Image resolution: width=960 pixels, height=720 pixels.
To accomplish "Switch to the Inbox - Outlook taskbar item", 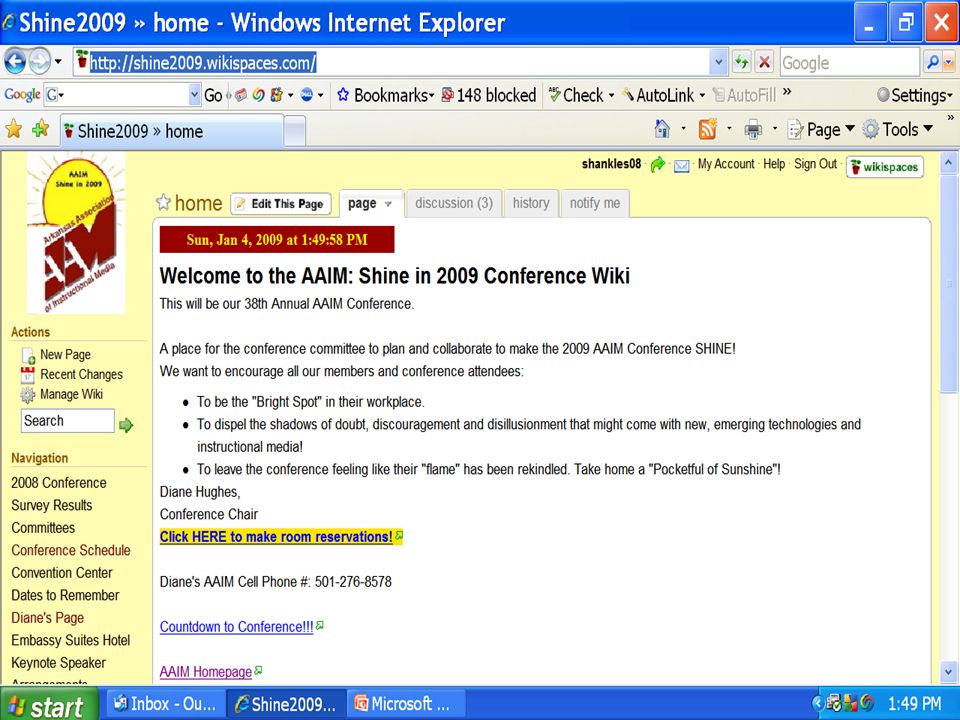I will click(x=166, y=704).
